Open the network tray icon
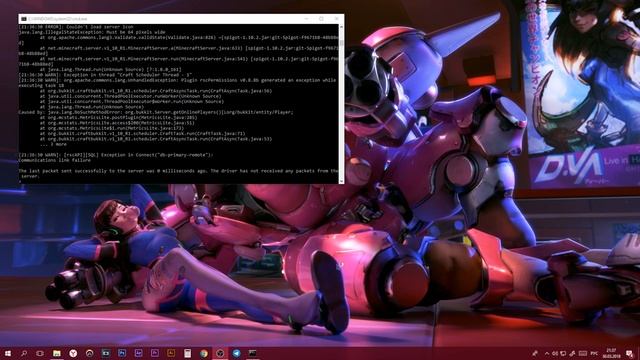Image resolution: width=640 pixels, height=360 pixels. pos(563,353)
